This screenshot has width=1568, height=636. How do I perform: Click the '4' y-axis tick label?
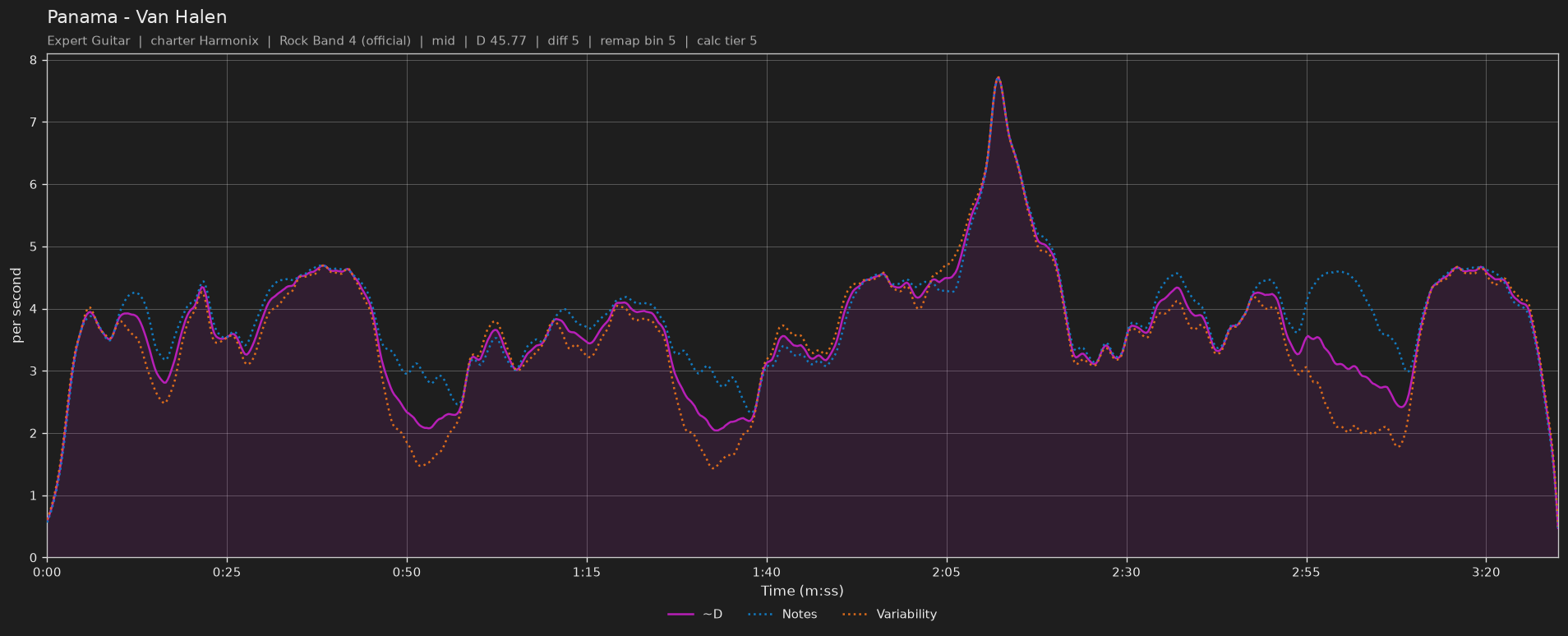click(33, 309)
